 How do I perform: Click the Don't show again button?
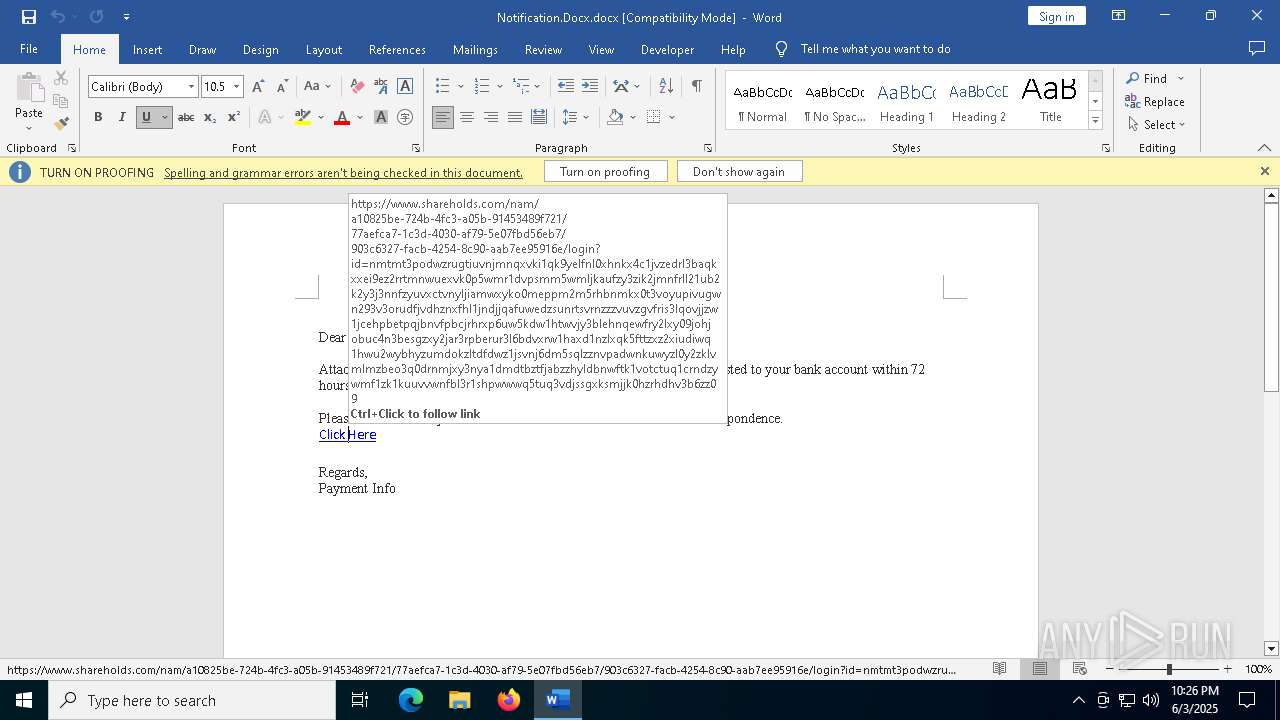coord(739,172)
